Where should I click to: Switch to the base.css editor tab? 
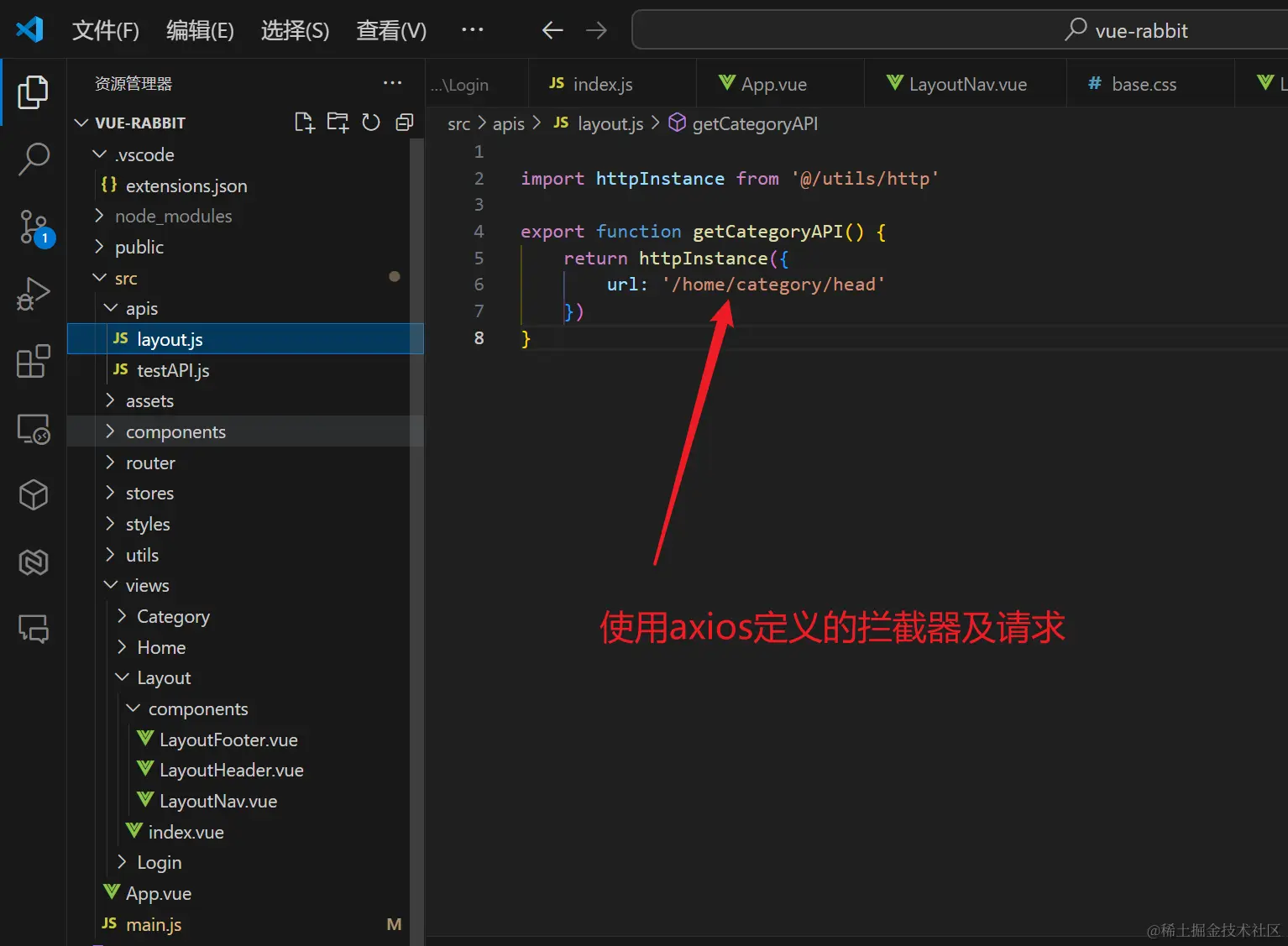1150,84
